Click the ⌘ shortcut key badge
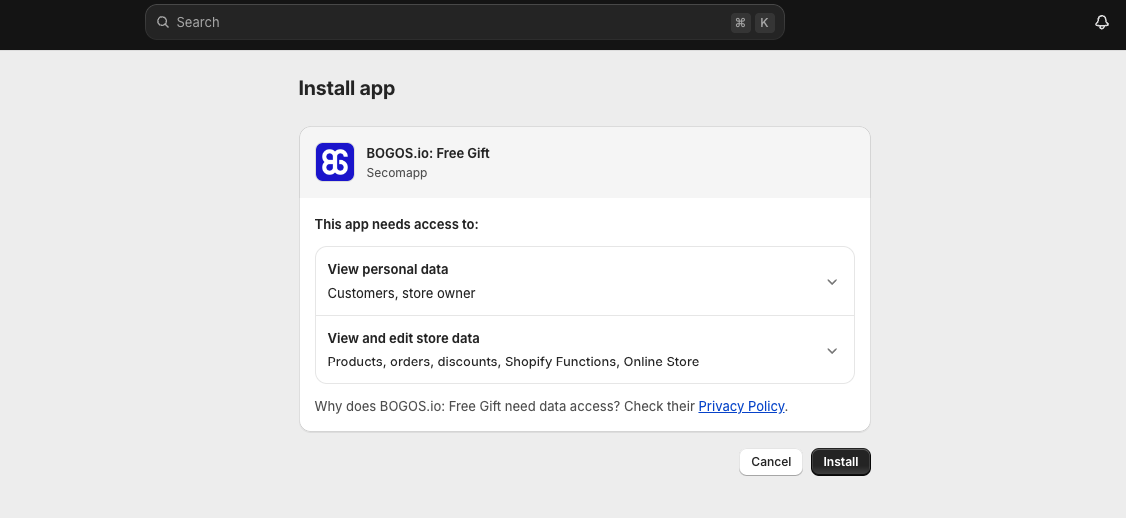The width and height of the screenshot is (1126, 518). [x=740, y=22]
